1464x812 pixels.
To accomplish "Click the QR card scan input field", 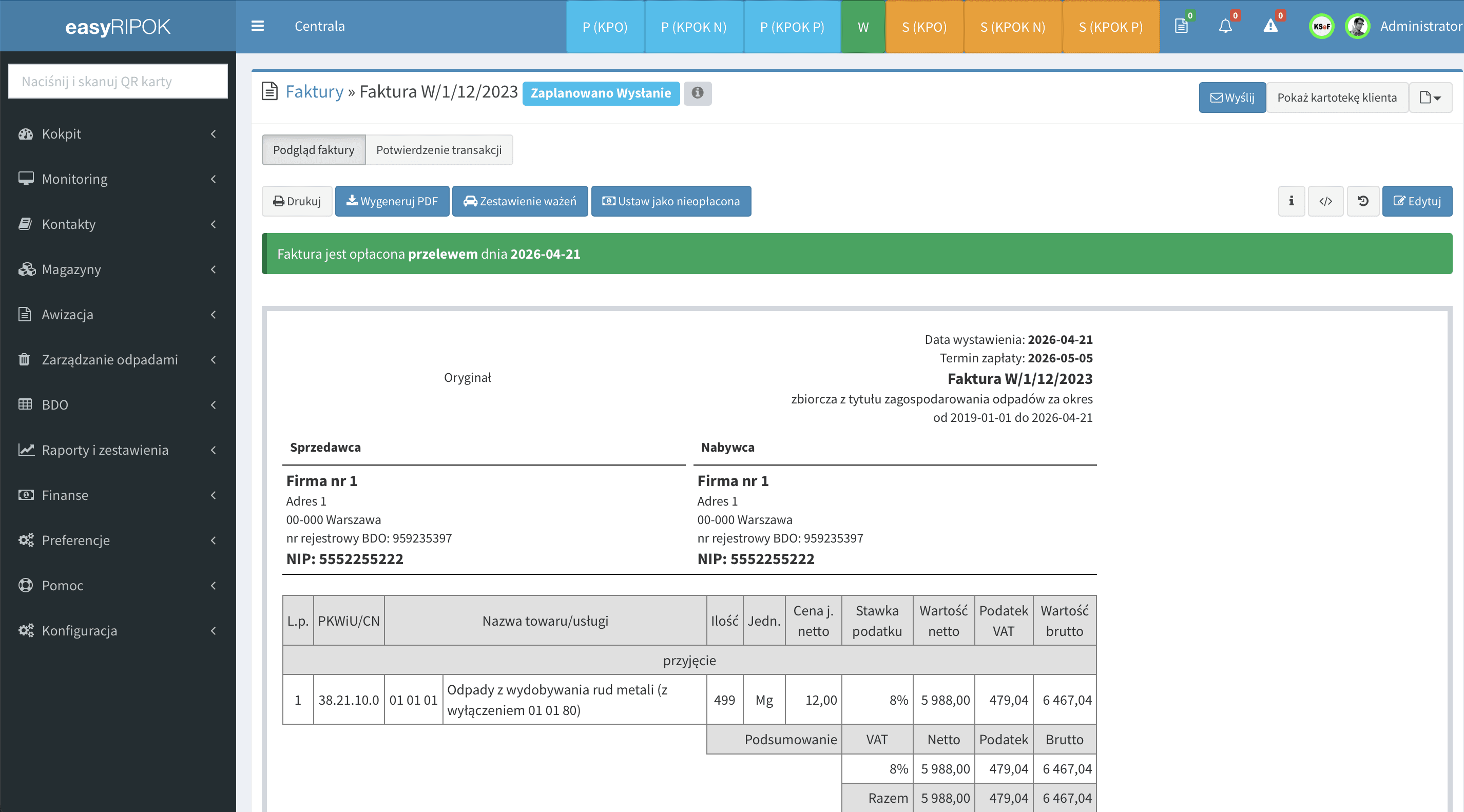I will (118, 81).
